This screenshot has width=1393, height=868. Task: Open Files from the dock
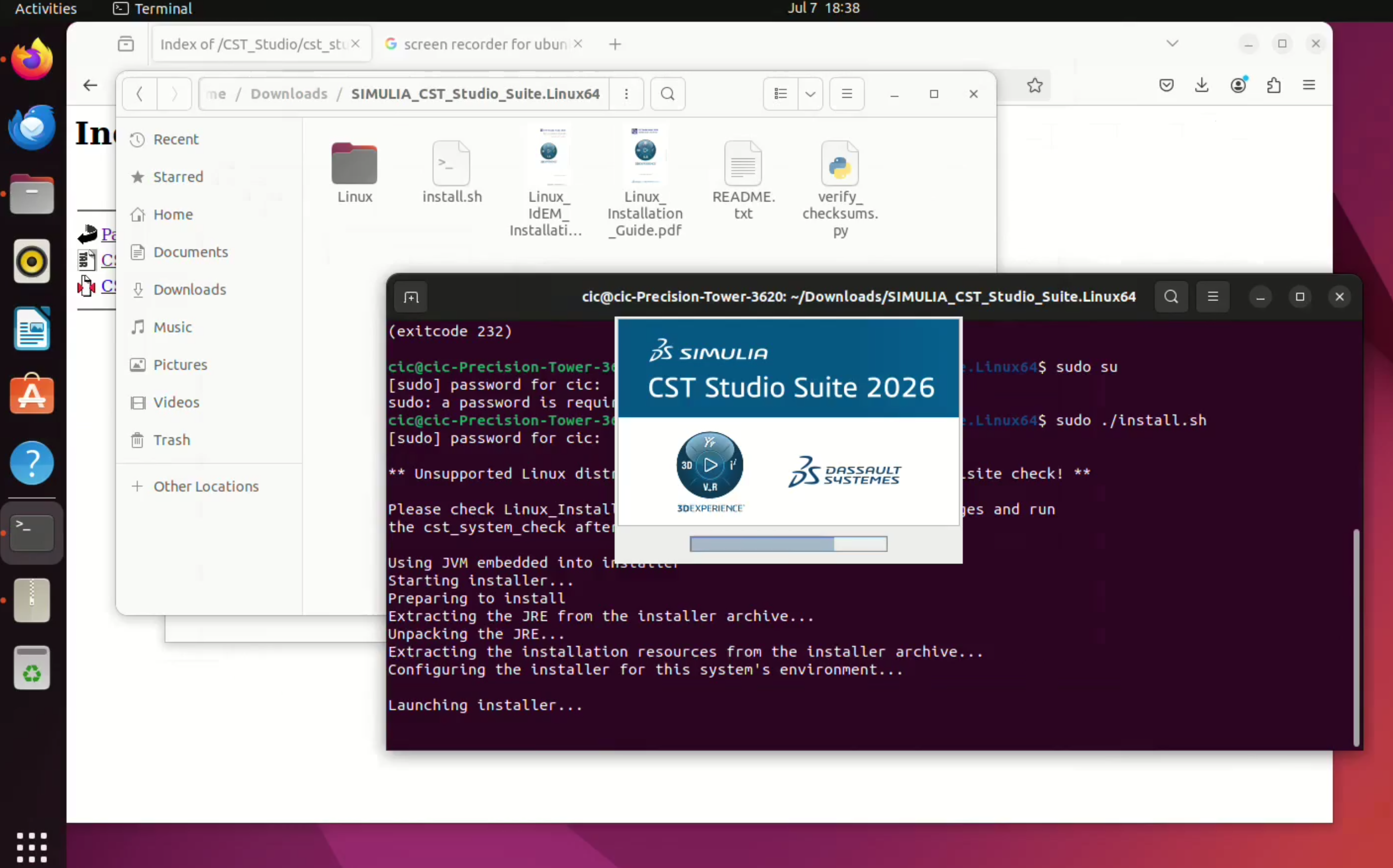point(32,194)
